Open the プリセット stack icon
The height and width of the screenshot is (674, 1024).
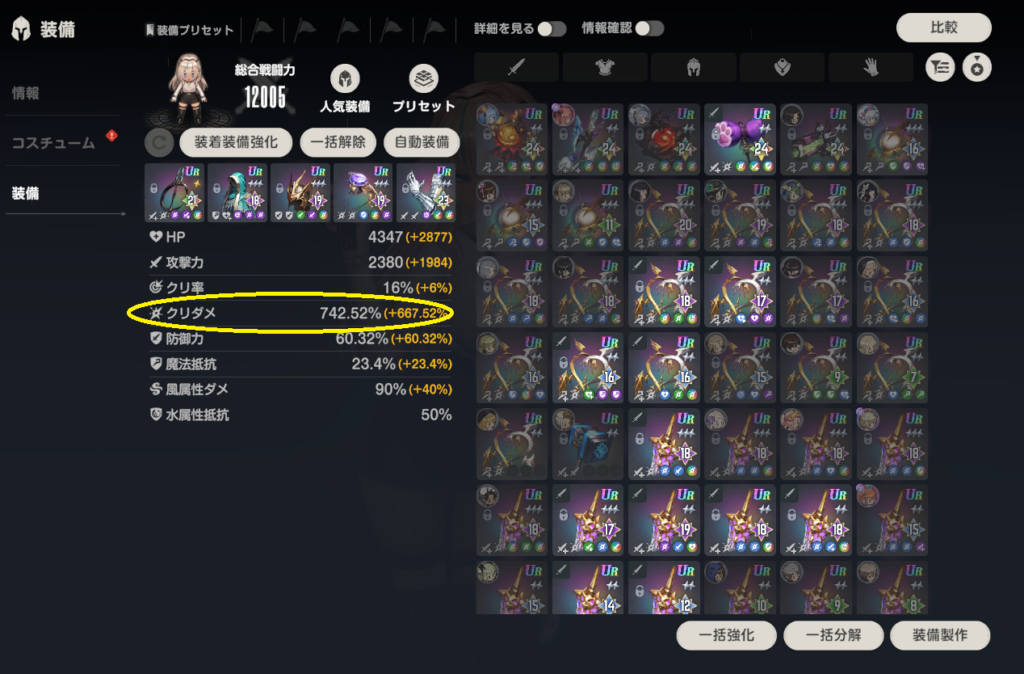coord(423,79)
